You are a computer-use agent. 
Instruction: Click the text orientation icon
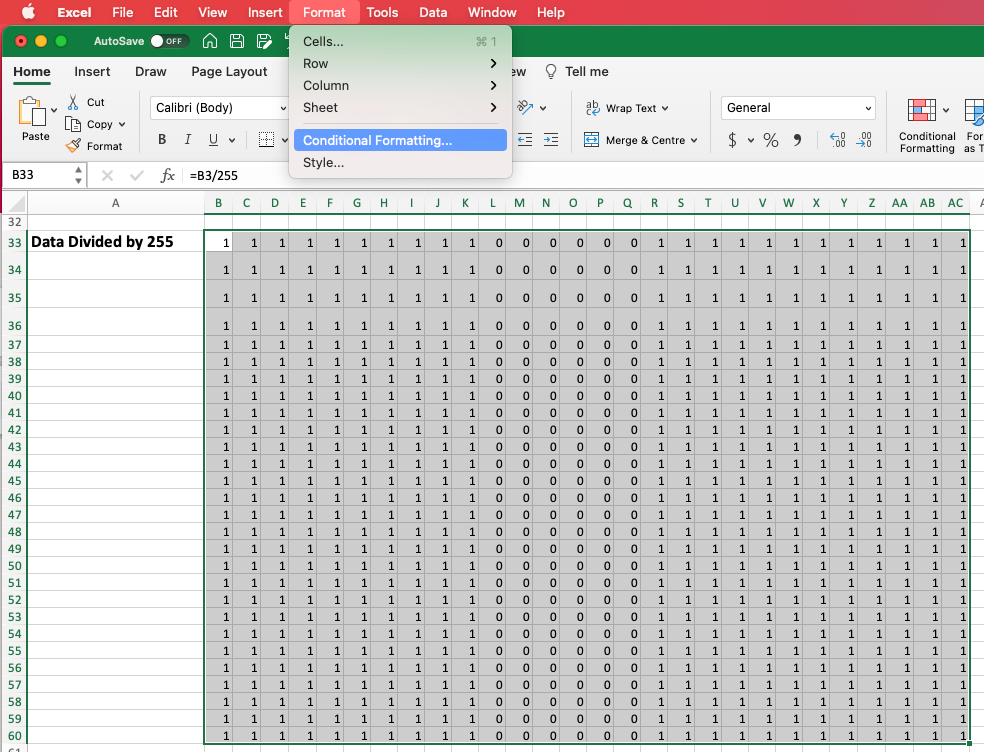pyautogui.click(x=525, y=108)
